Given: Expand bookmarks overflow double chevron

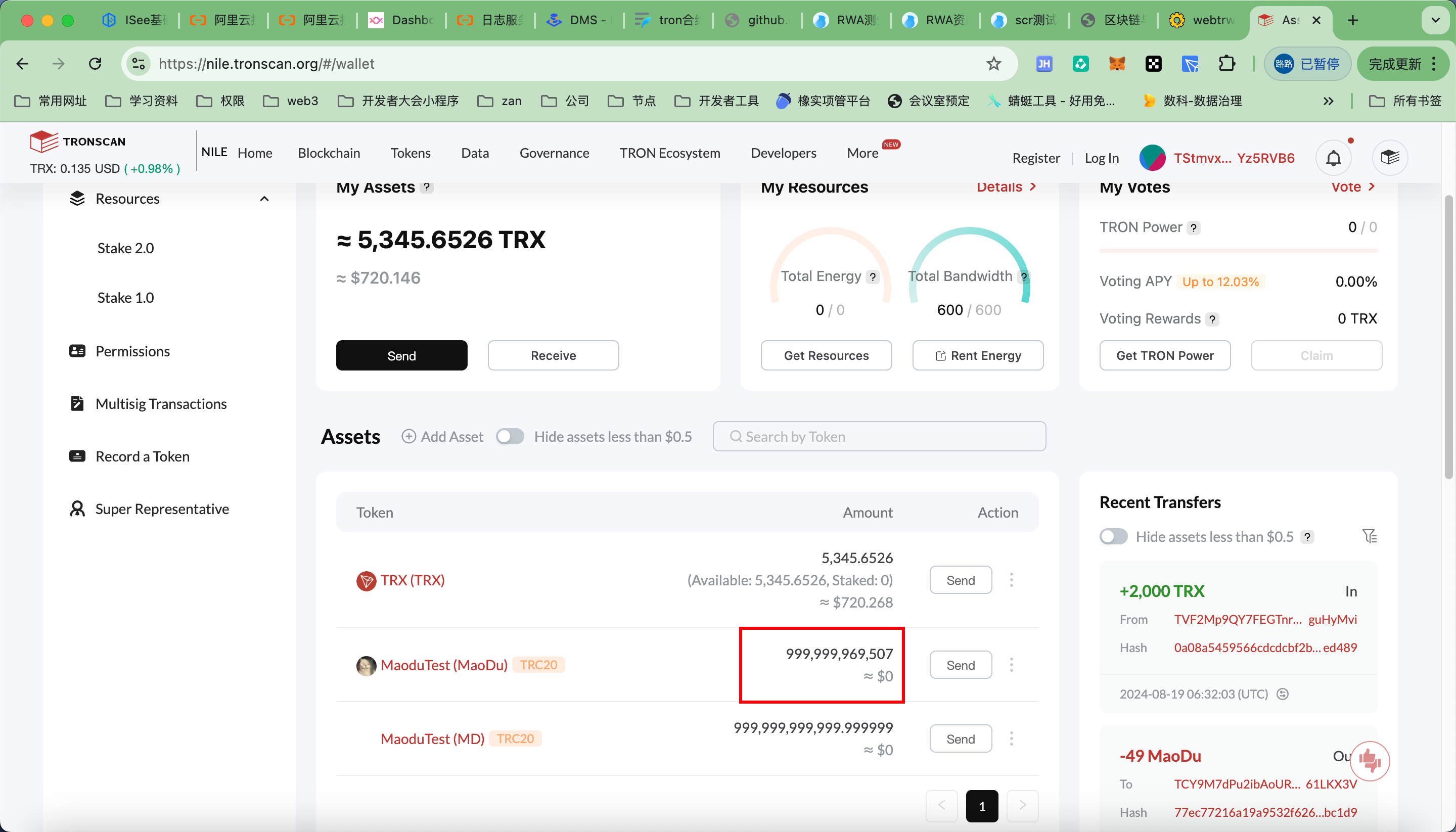Looking at the screenshot, I should coord(1328,101).
